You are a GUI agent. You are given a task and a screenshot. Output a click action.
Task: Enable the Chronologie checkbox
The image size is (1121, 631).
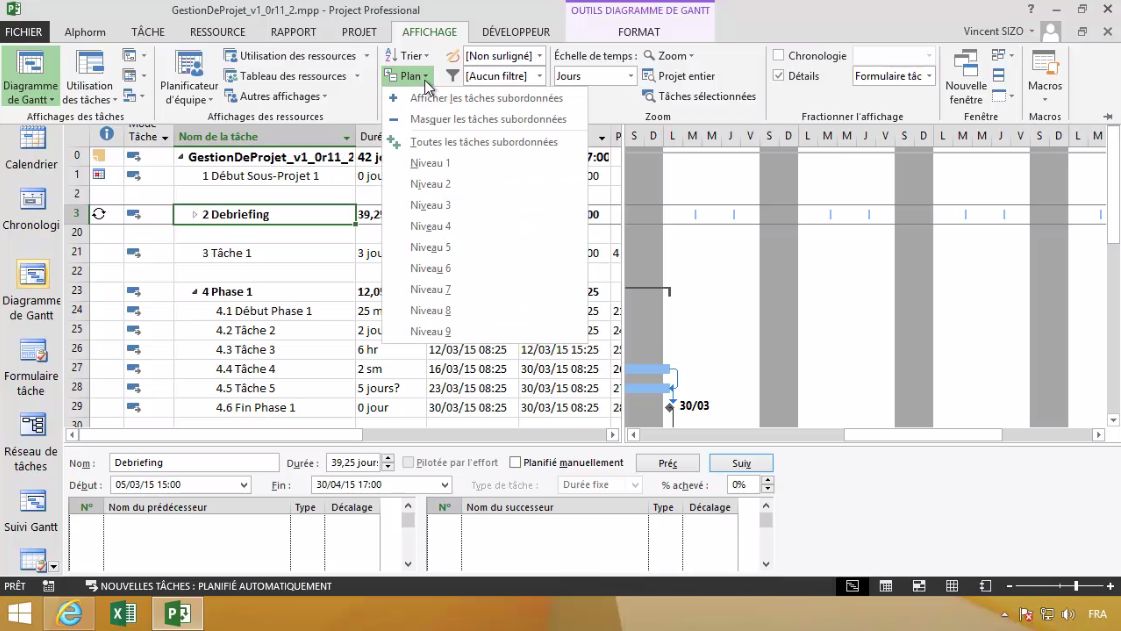point(777,55)
